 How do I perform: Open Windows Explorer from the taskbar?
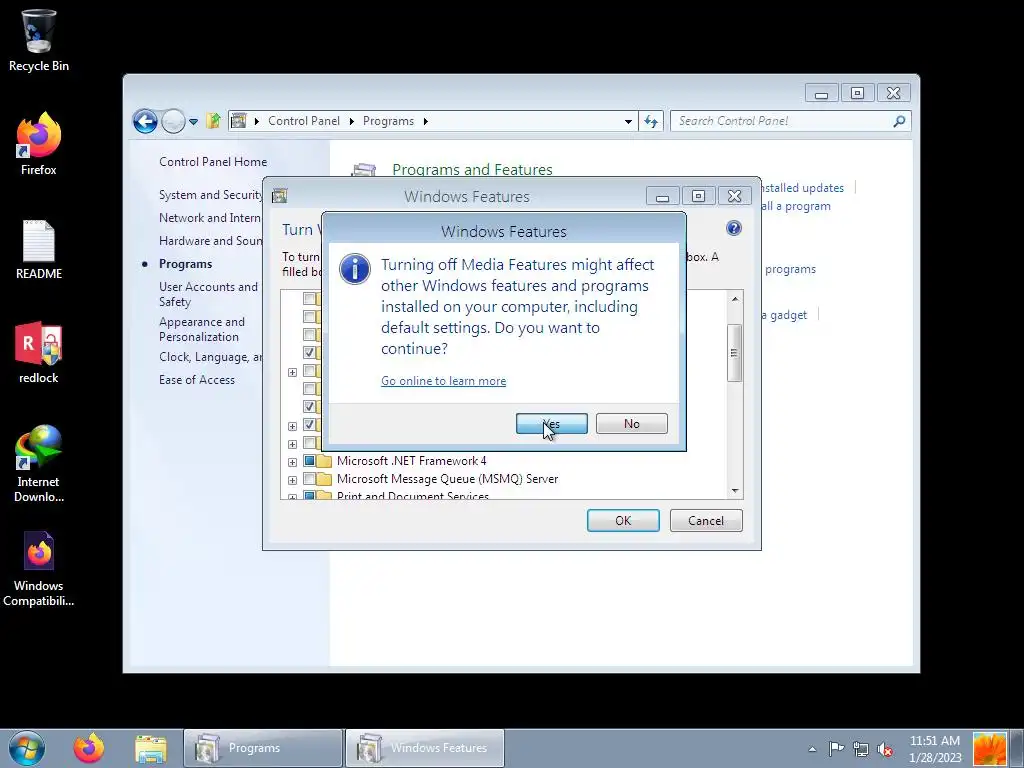pos(151,748)
